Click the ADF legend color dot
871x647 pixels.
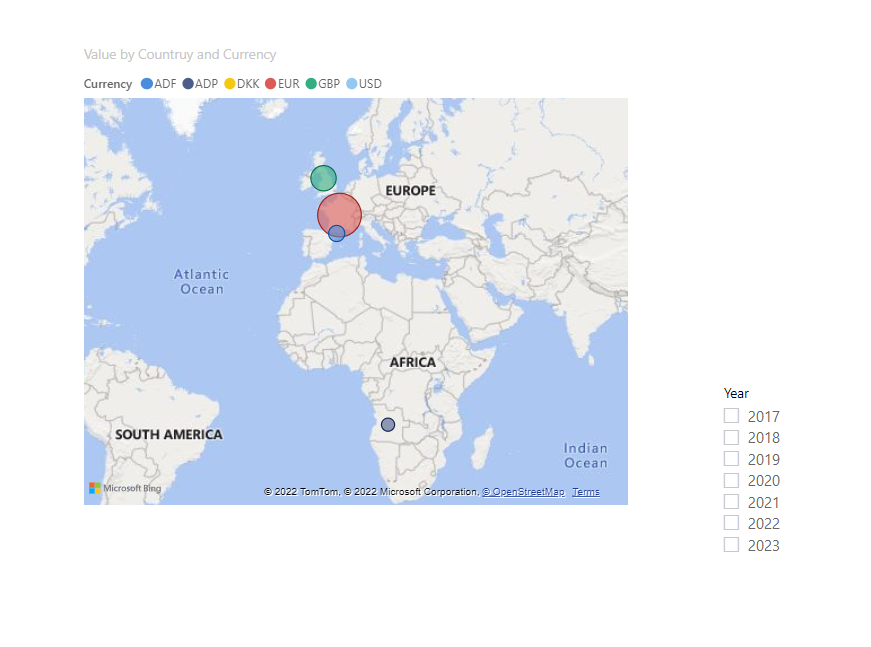click(x=147, y=84)
